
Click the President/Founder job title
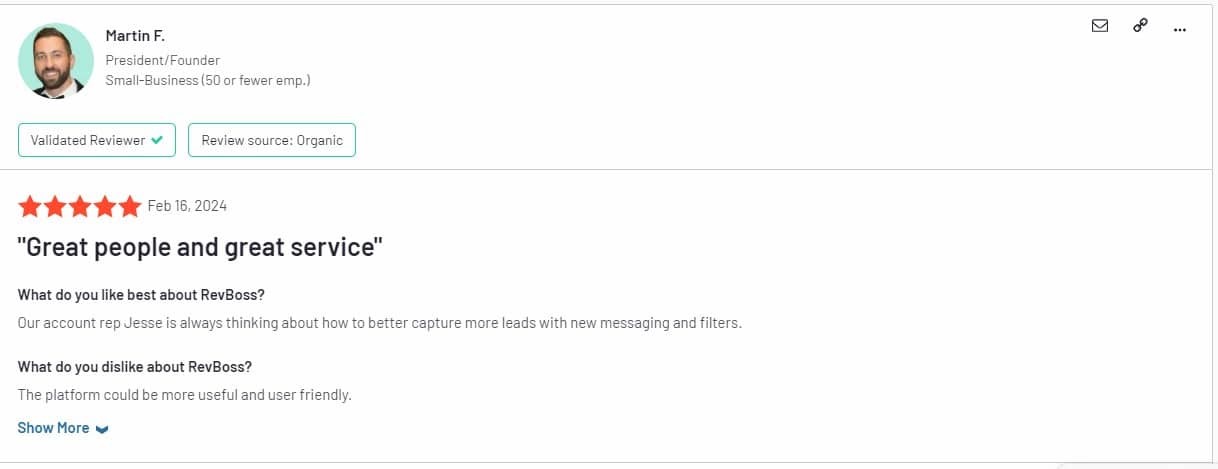(x=163, y=60)
